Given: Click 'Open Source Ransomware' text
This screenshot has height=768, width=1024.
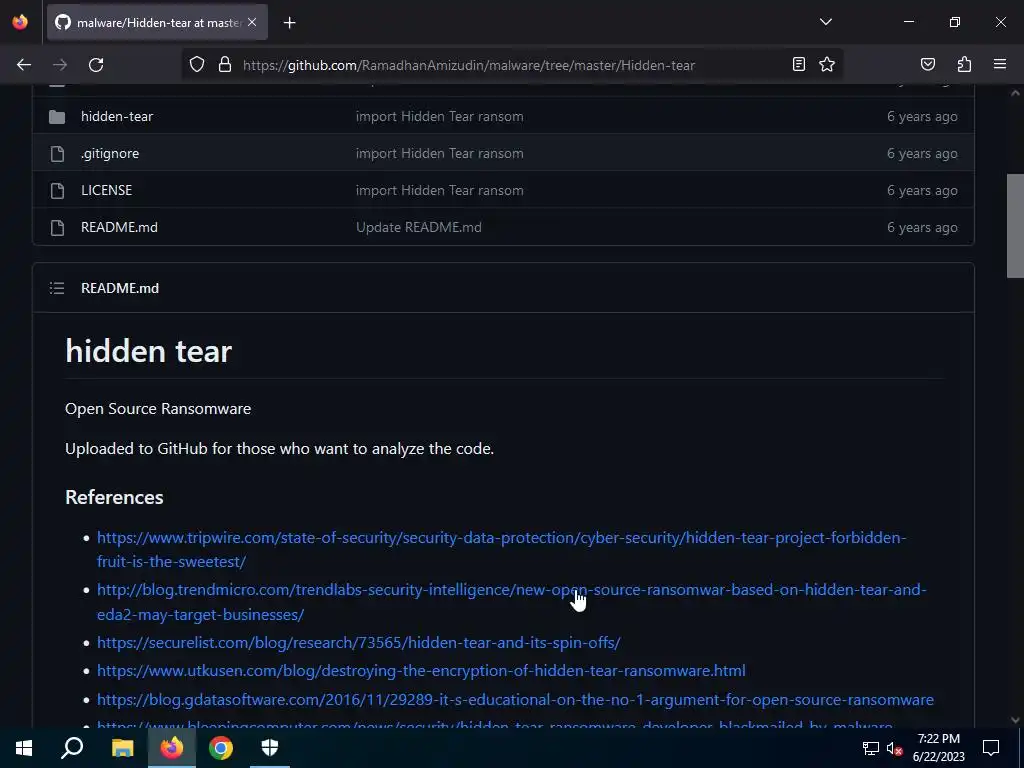Looking at the screenshot, I should coord(158,409).
